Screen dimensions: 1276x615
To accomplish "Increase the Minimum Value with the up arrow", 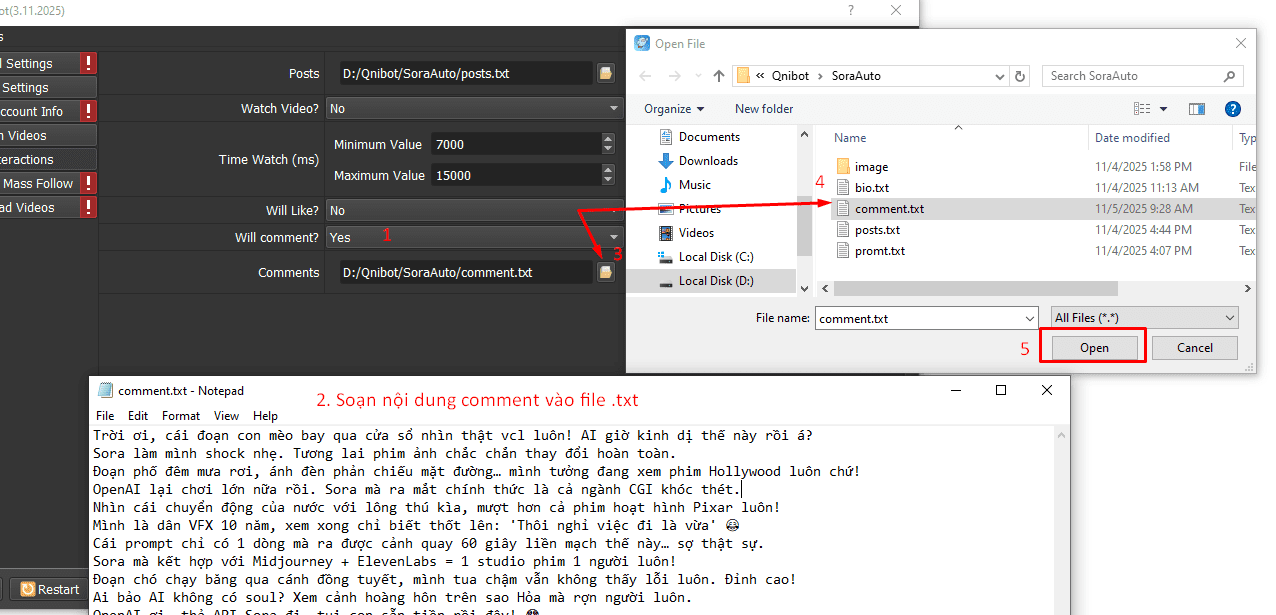I will (x=608, y=140).
